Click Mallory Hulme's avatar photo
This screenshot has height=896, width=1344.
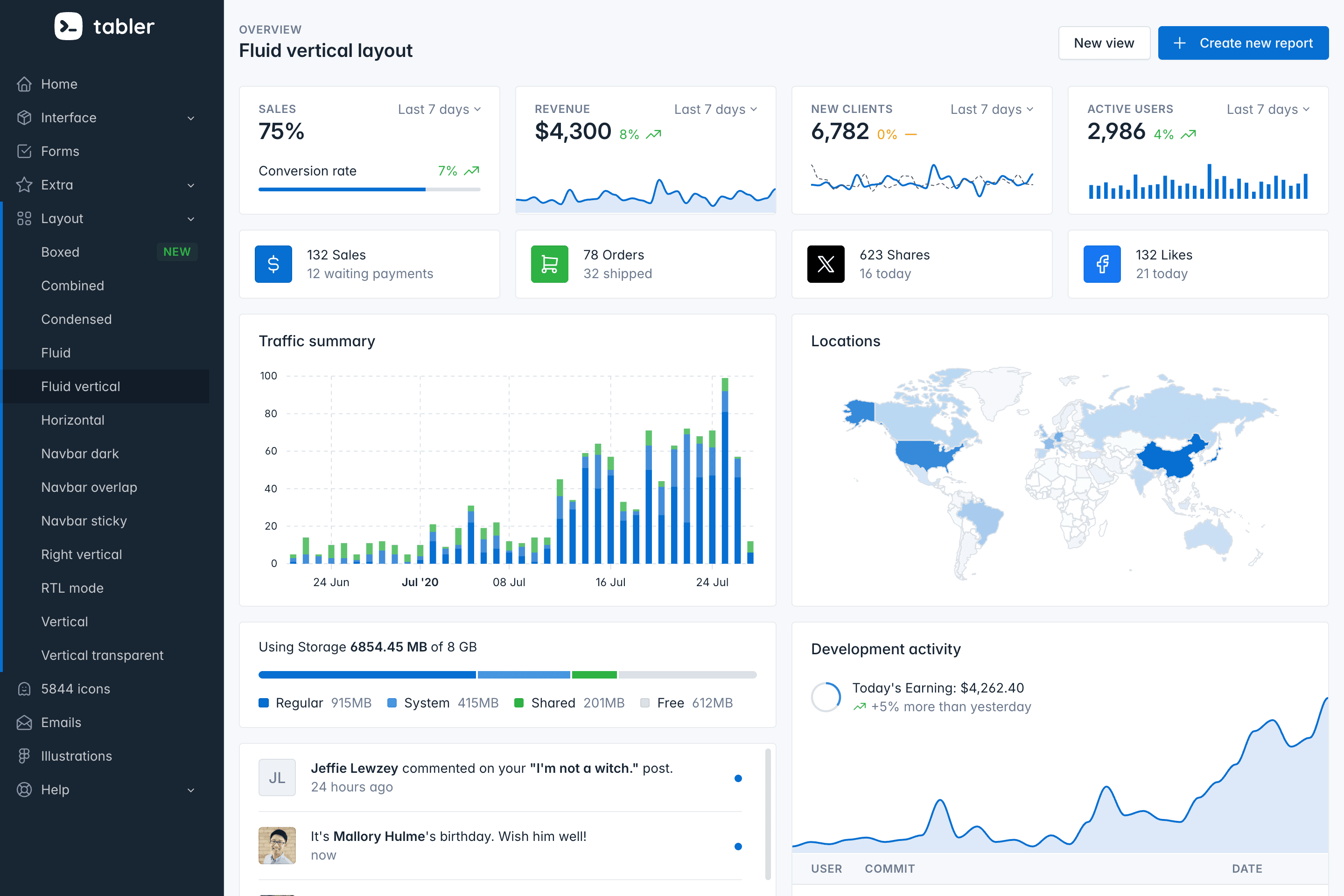tap(277, 845)
